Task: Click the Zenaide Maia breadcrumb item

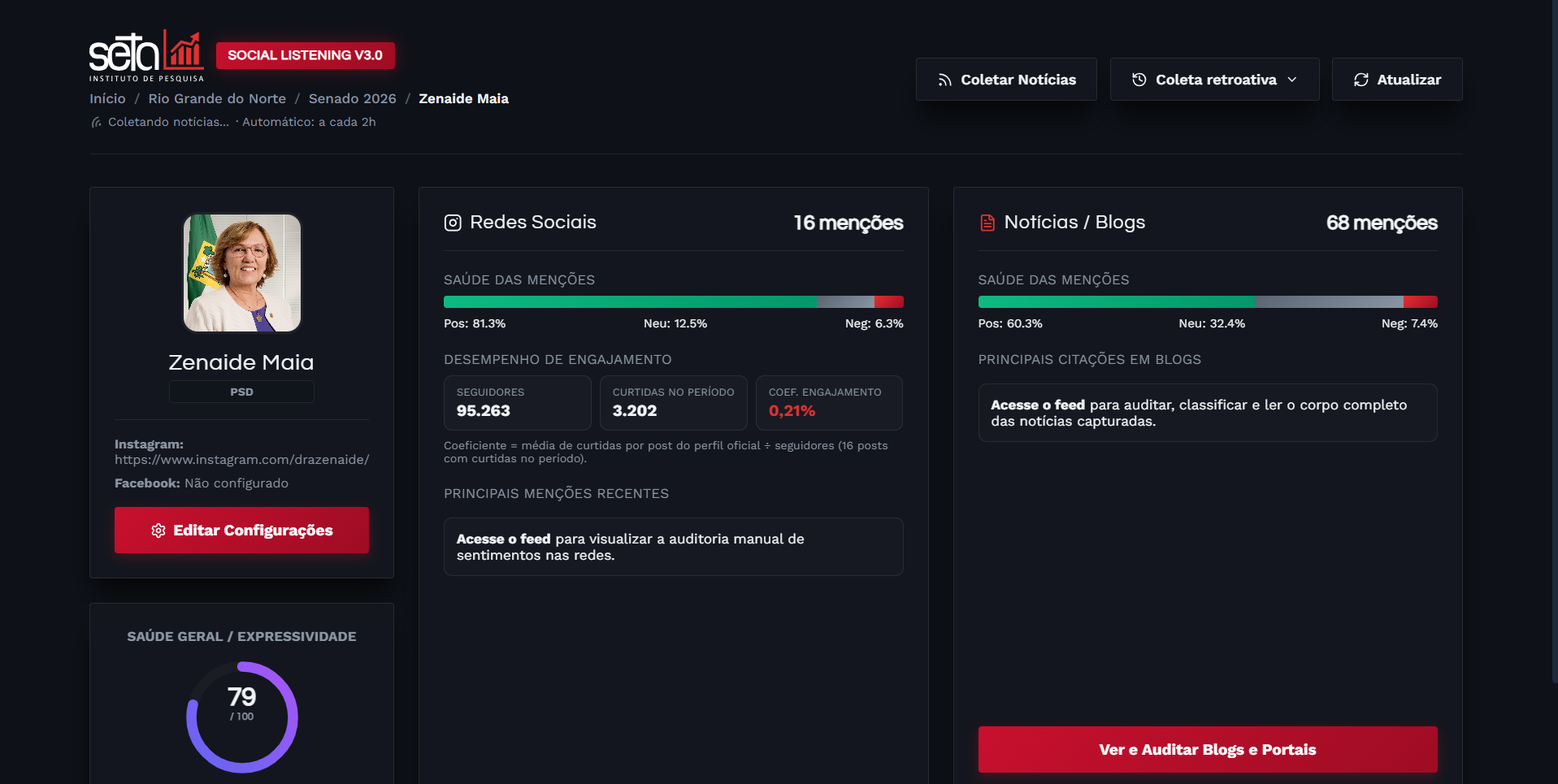Action: [464, 98]
